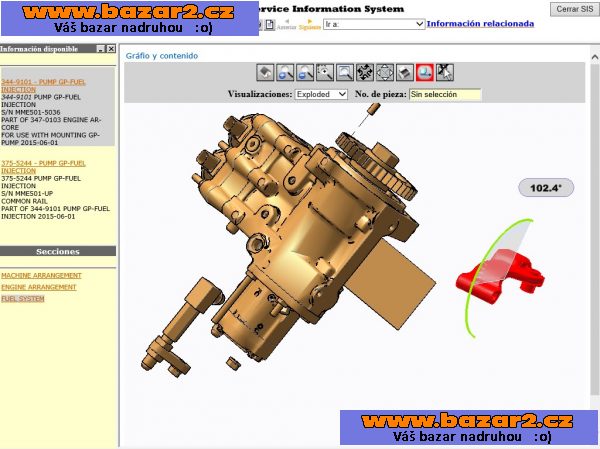
Task: Click the Cerrar SIS button
Action: pos(575,9)
